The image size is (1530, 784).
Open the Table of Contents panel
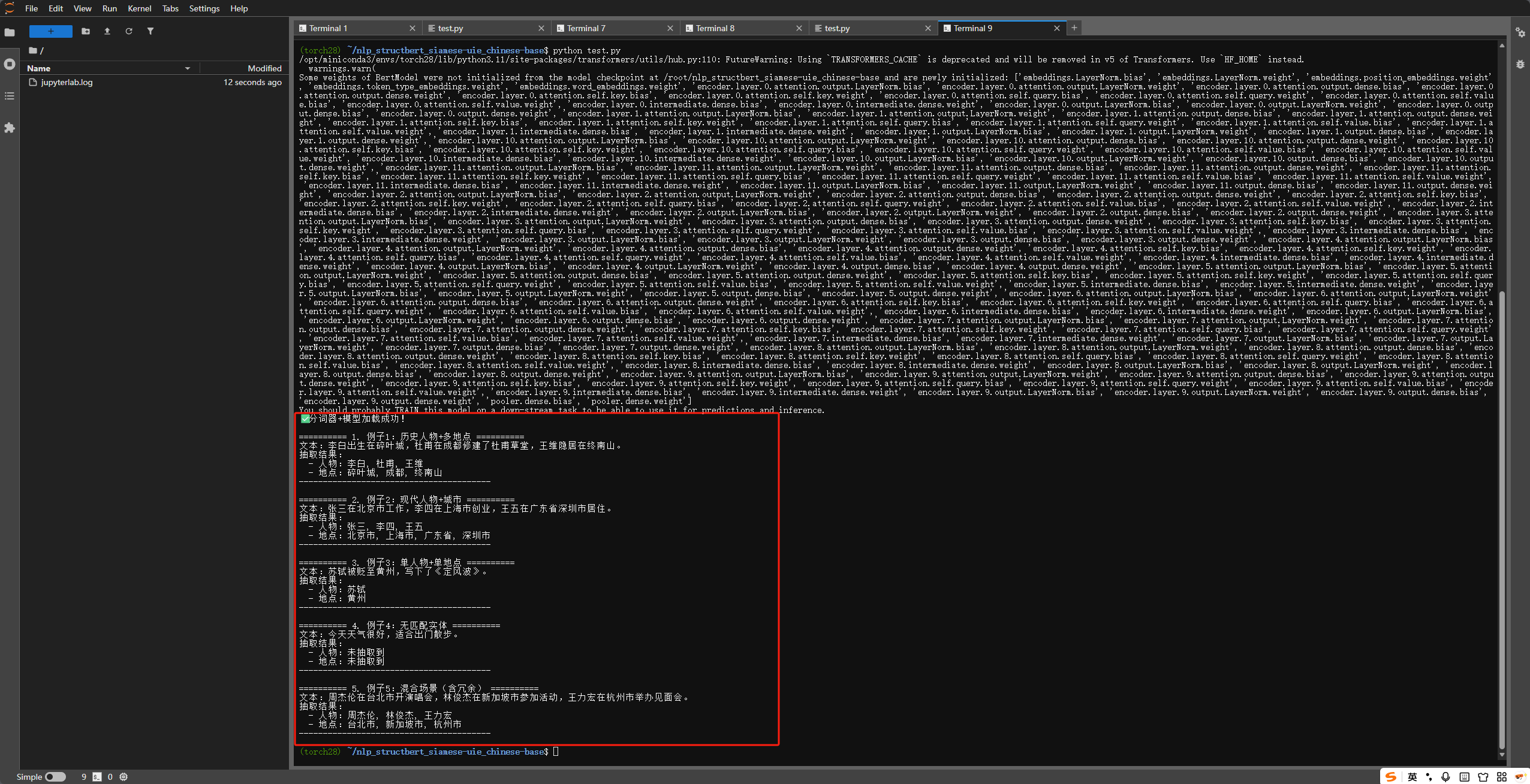coord(10,96)
